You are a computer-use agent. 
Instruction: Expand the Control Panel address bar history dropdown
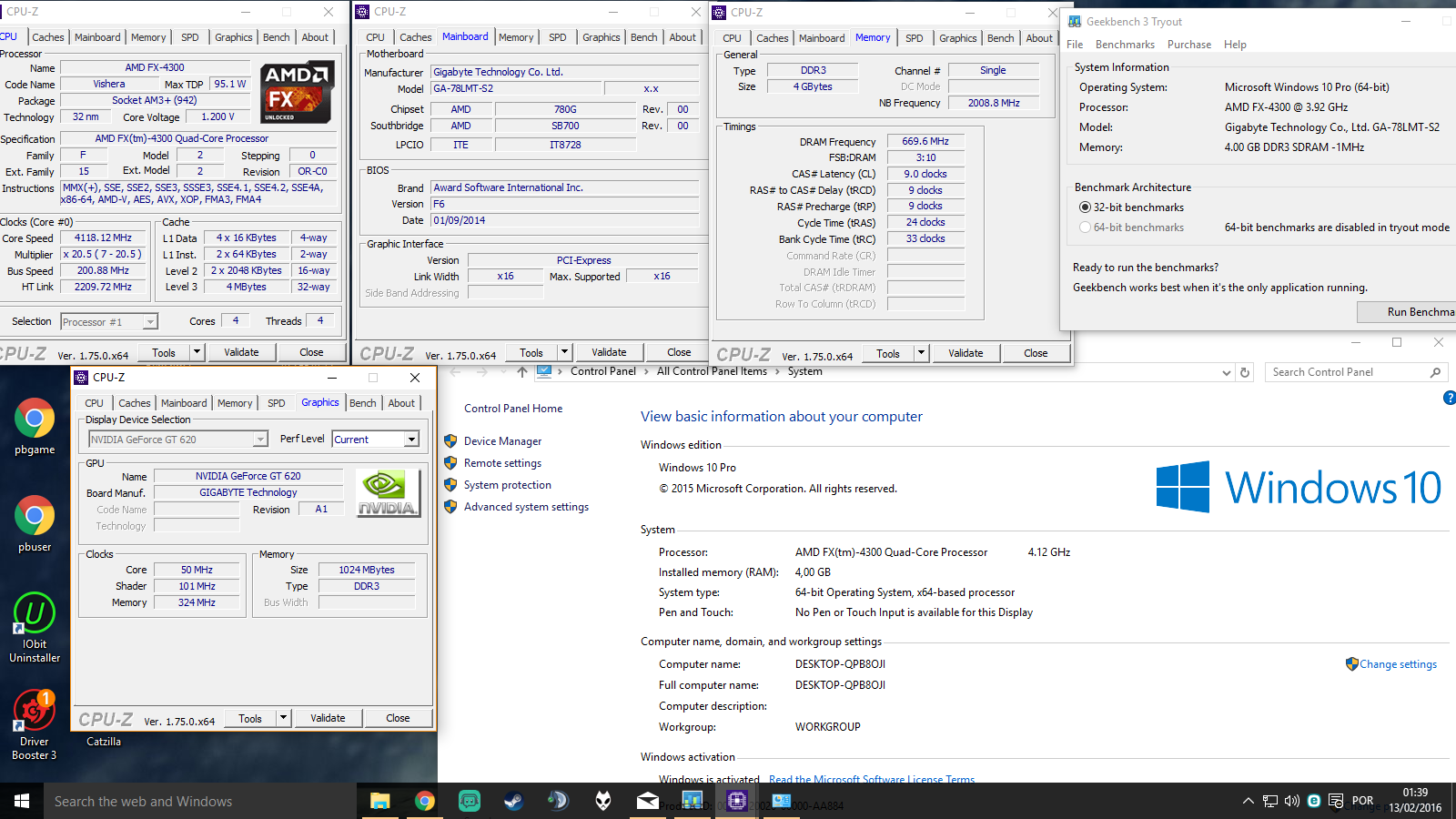(1227, 372)
